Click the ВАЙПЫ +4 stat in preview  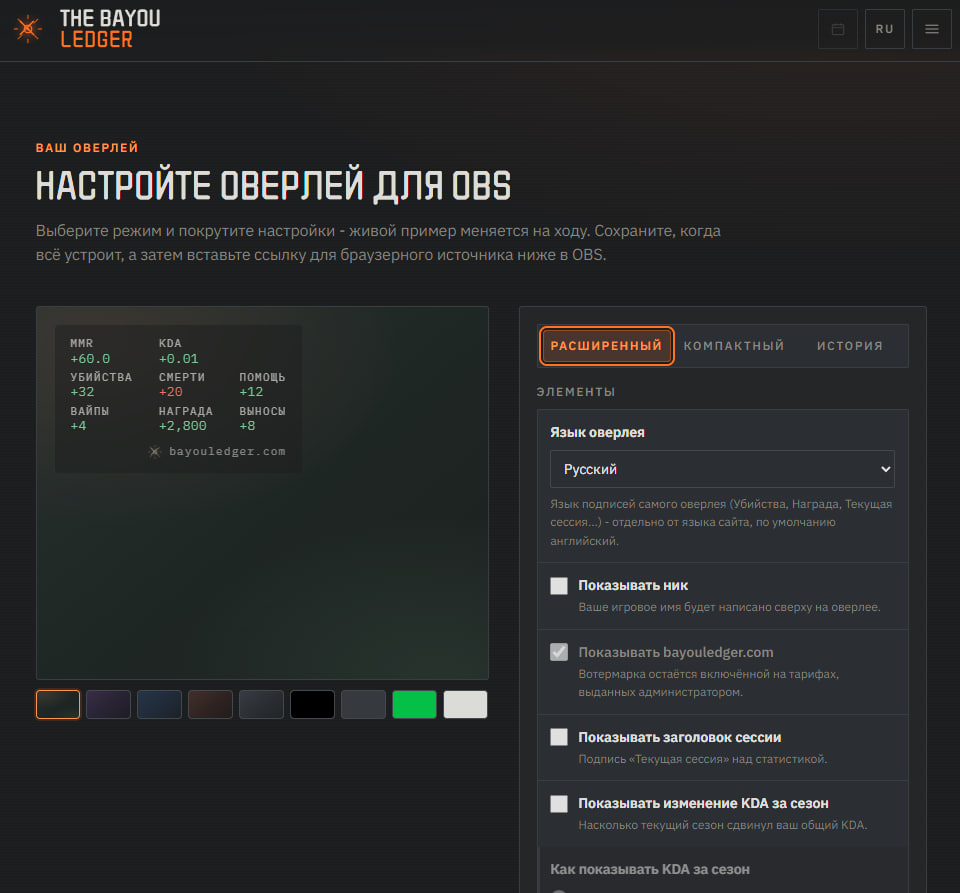pos(89,418)
